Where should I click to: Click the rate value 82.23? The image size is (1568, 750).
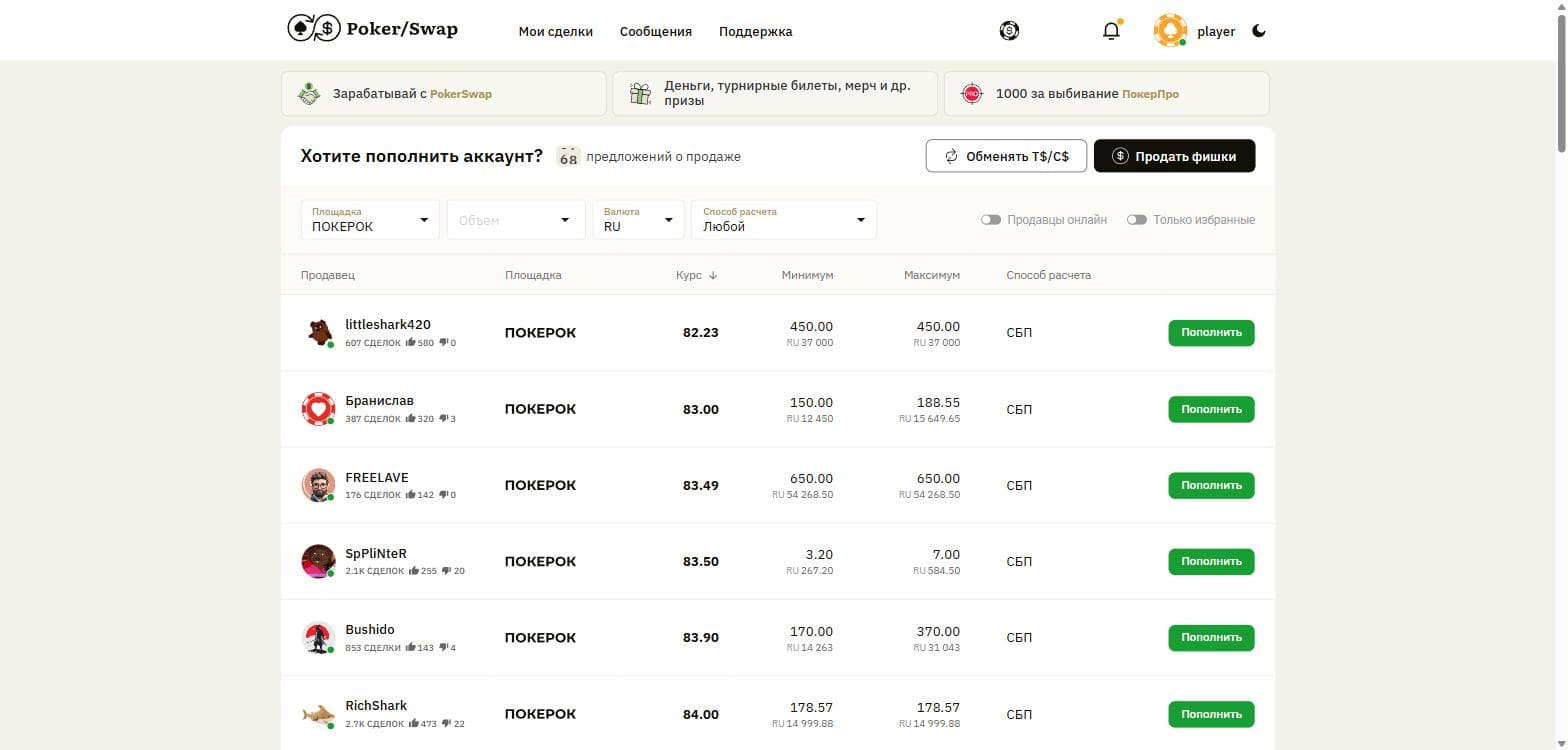coord(701,333)
